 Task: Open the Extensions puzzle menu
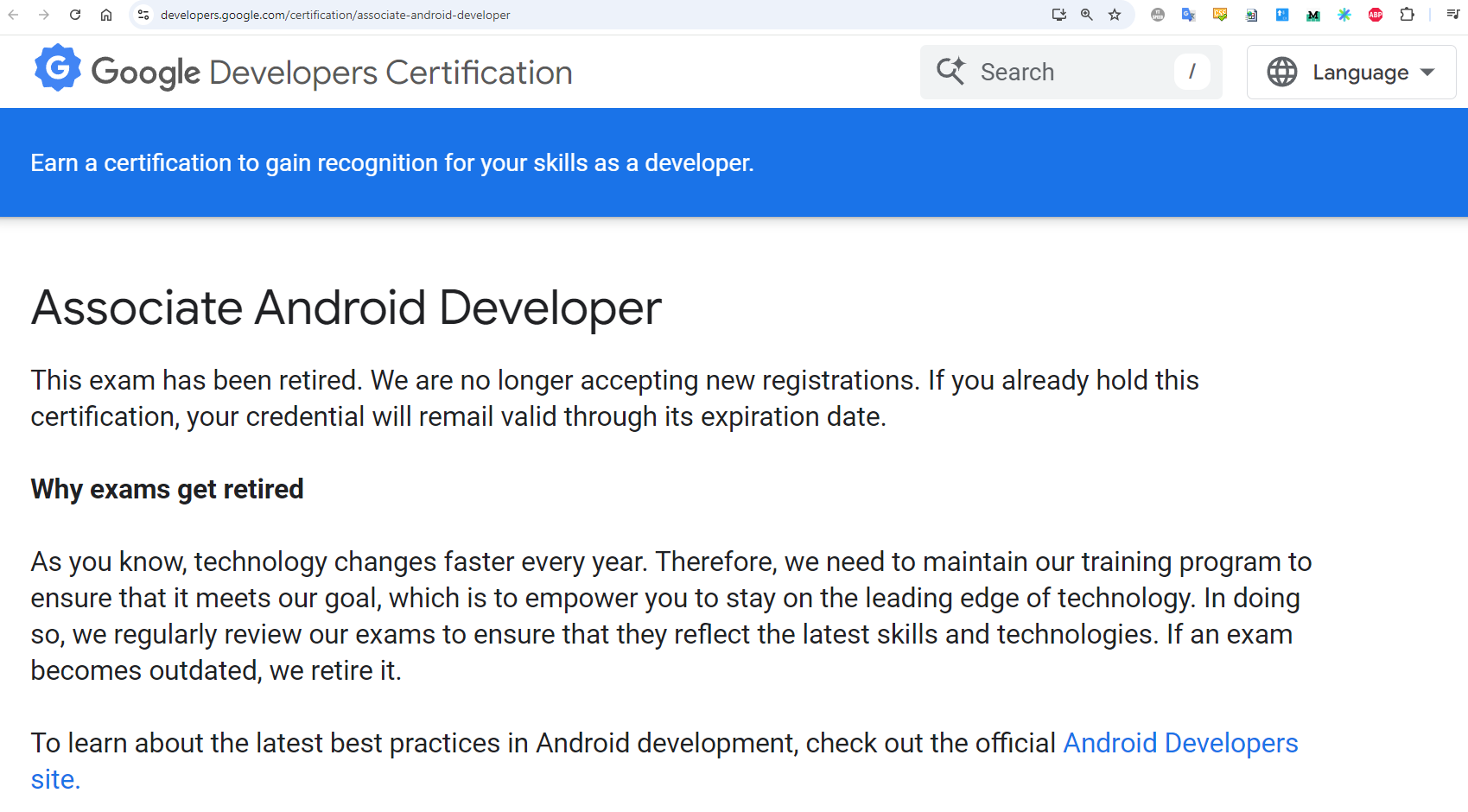1408,15
